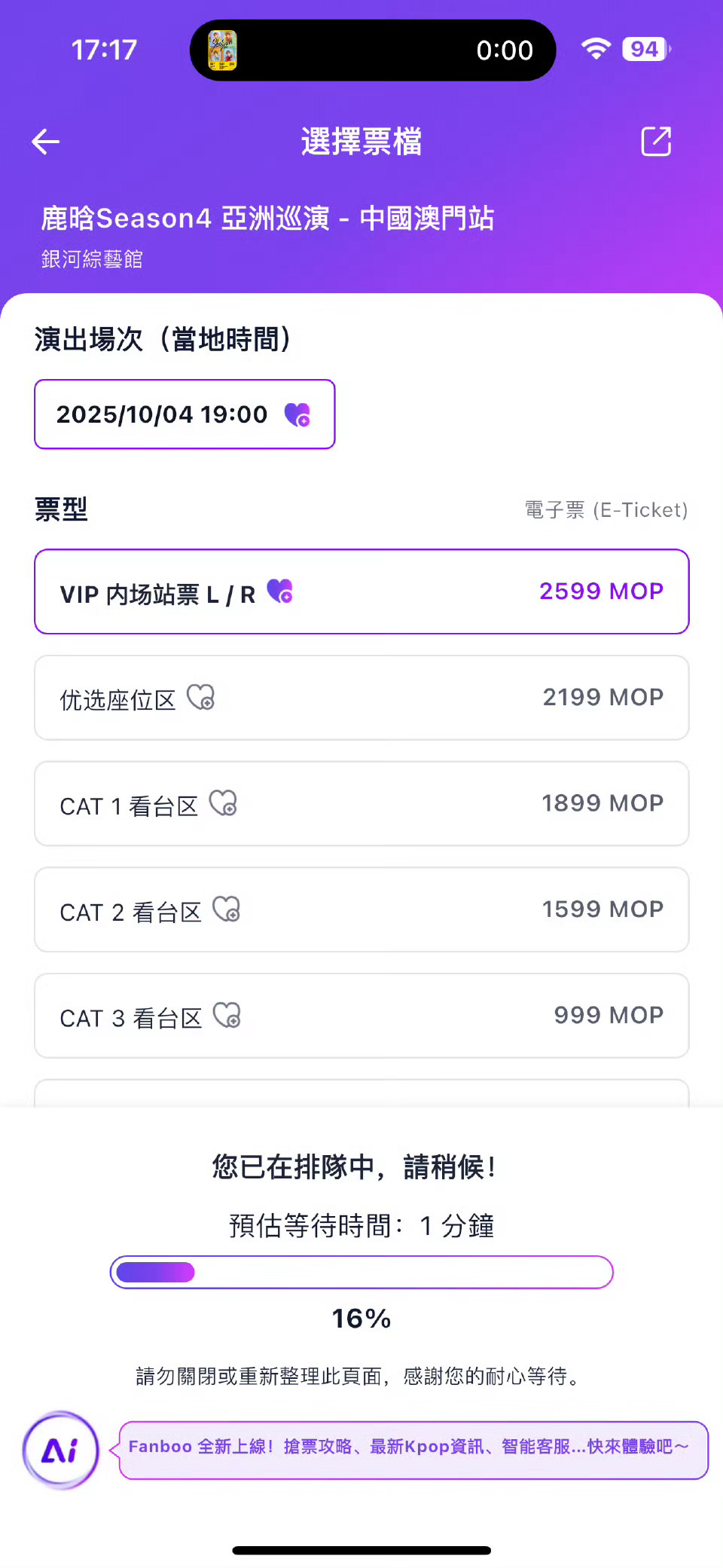
Task: Select VIP 内场站票 L / R ticket type
Action: pos(361,591)
